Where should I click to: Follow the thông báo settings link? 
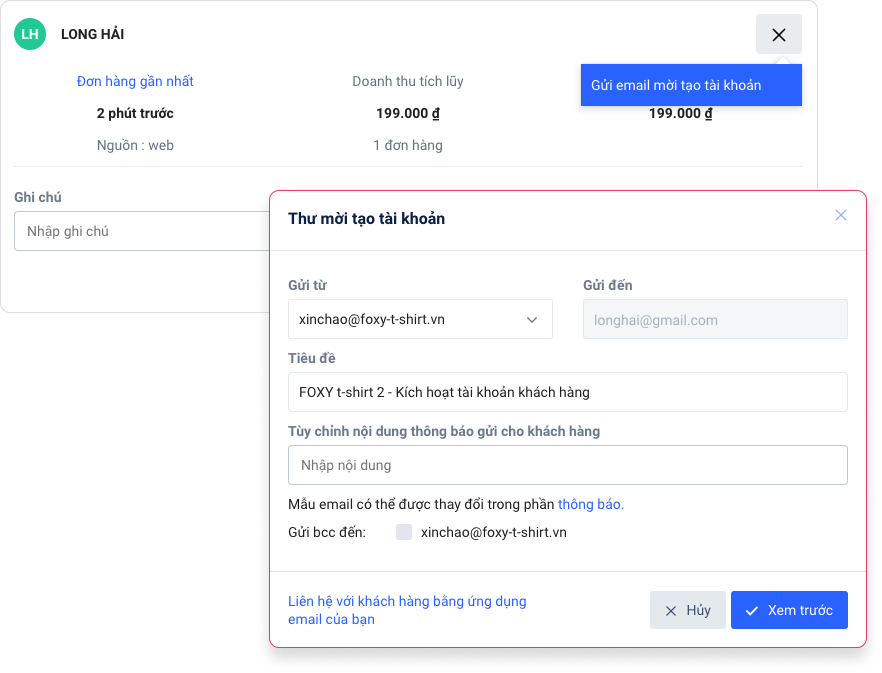click(x=590, y=504)
